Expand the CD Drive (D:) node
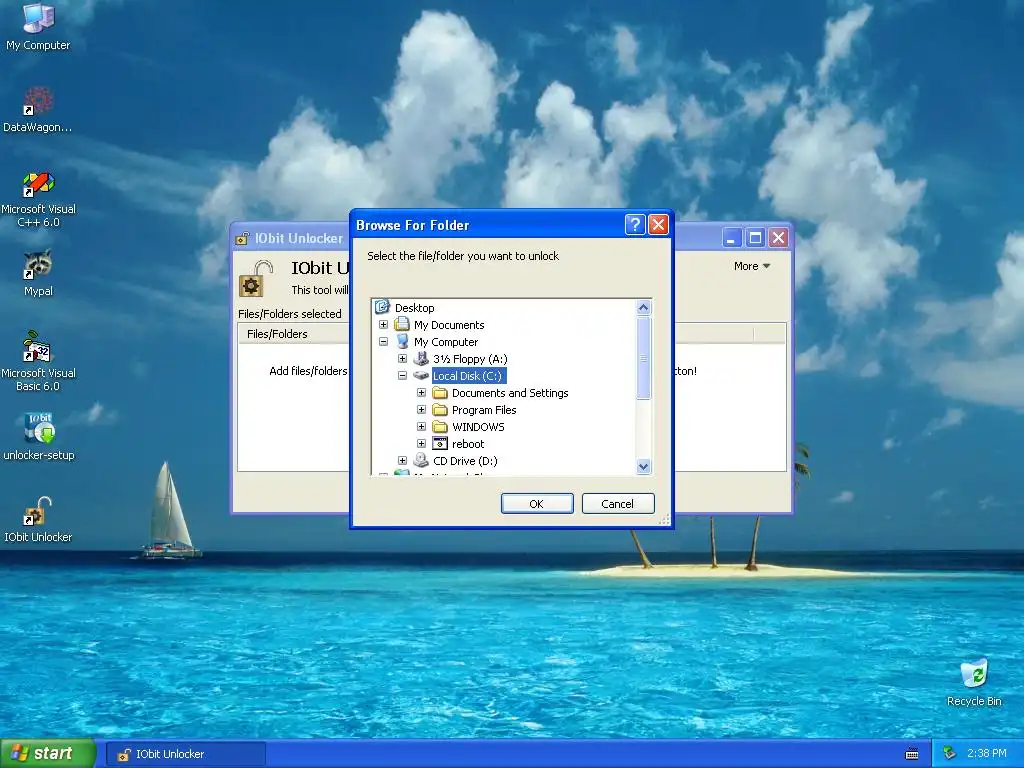 [402, 460]
